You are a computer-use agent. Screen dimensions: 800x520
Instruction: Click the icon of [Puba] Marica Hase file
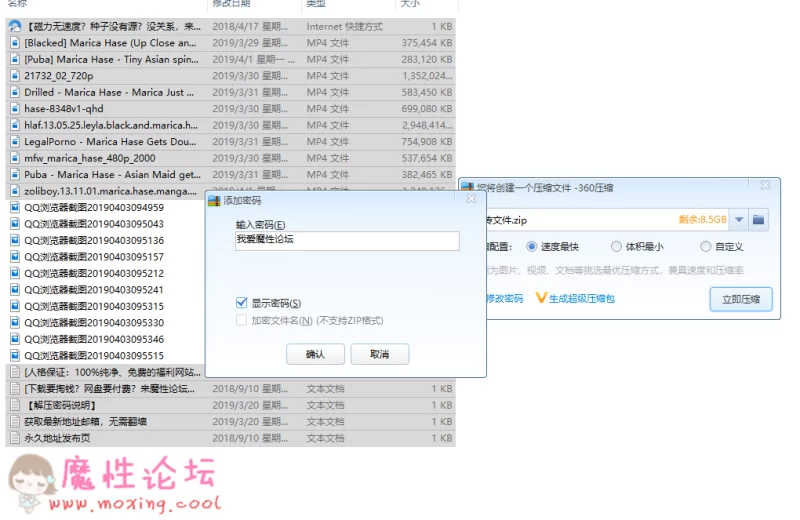[x=15, y=59]
